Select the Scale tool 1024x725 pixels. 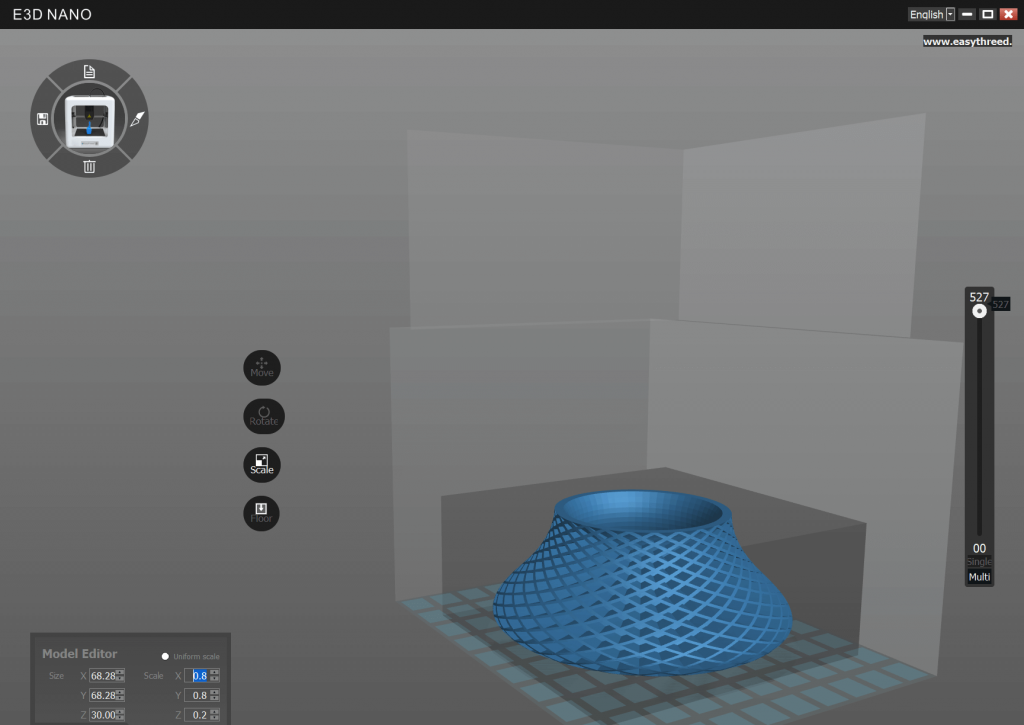pos(261,464)
